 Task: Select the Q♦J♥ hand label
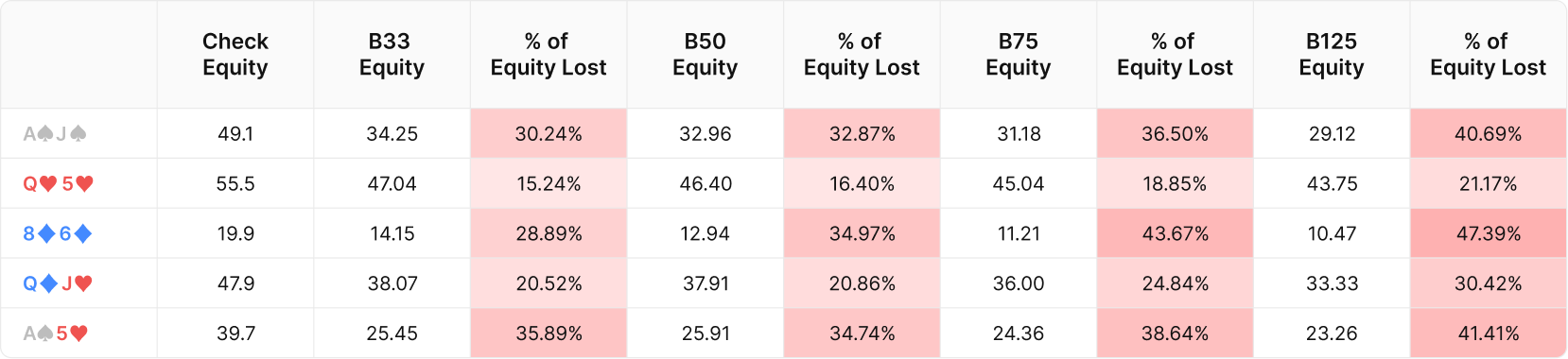(x=57, y=284)
